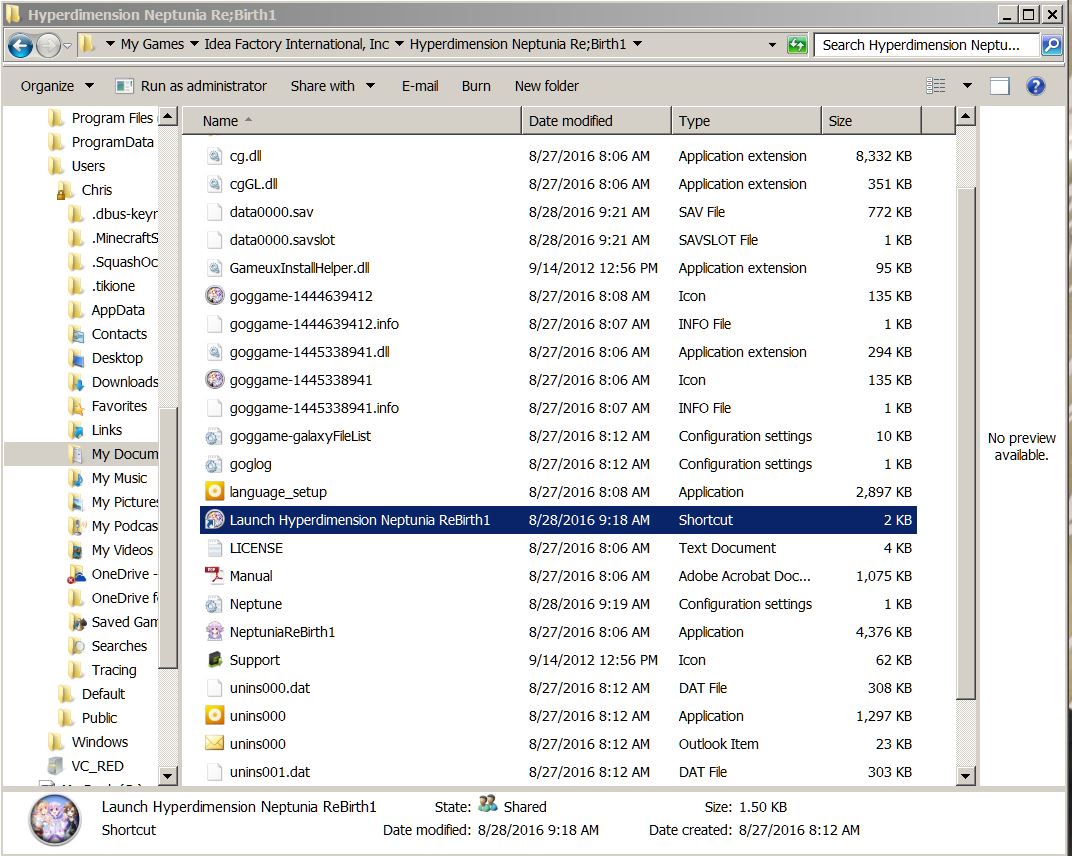Click Idea Factory International, Inc in address bar
Image resolution: width=1072 pixels, height=856 pixels.
296,44
